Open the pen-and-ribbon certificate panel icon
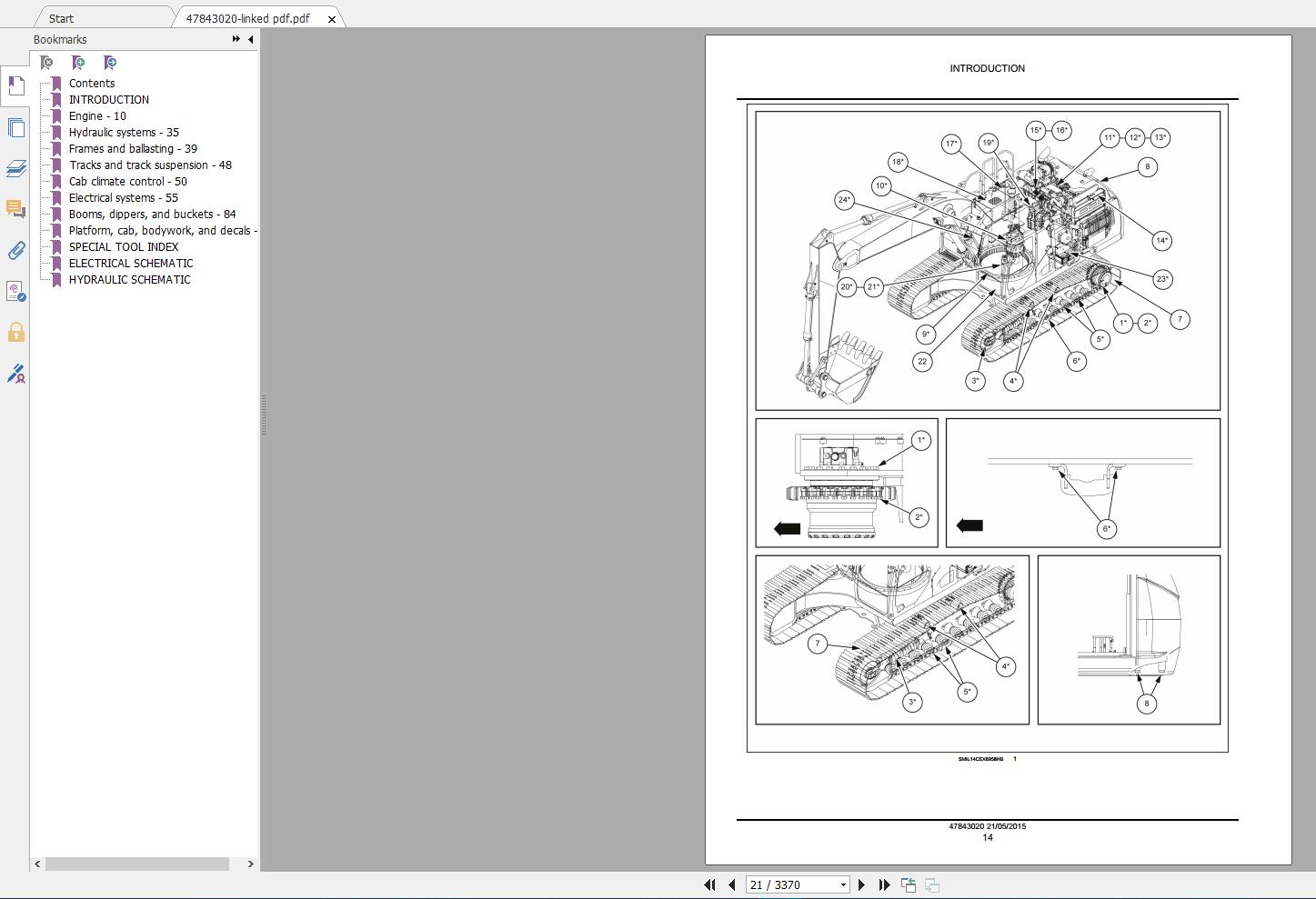 15,374
